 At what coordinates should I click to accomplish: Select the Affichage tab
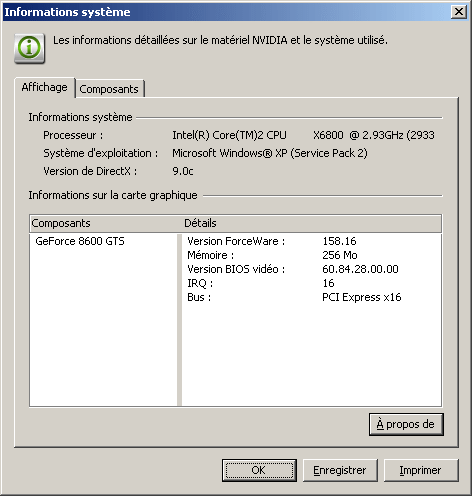tap(44, 87)
